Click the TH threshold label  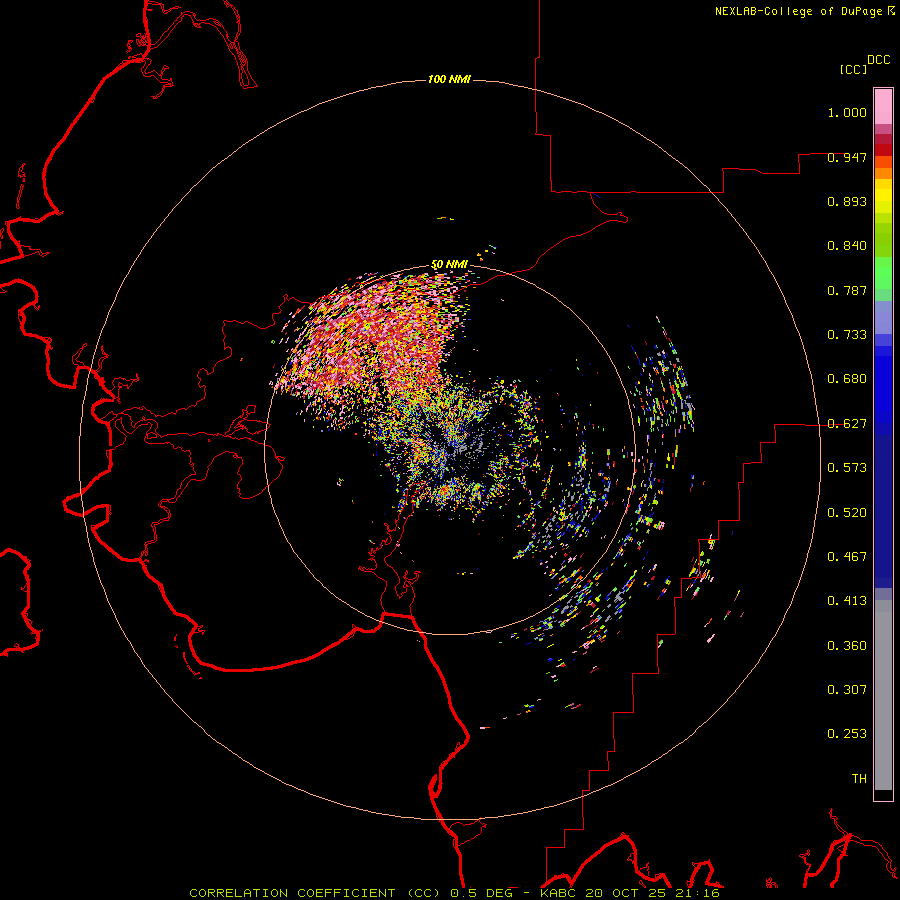(859, 779)
